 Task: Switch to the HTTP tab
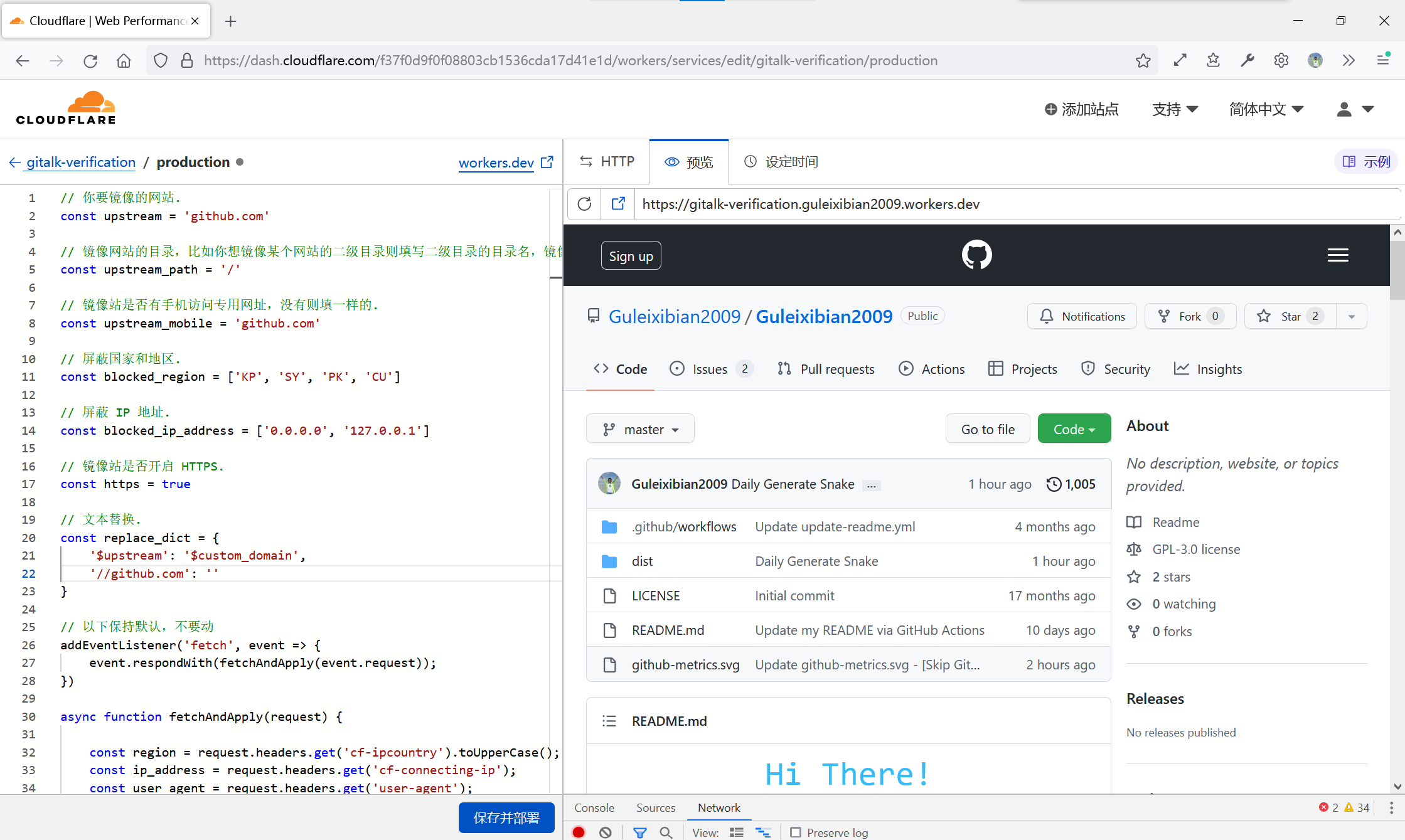click(607, 162)
